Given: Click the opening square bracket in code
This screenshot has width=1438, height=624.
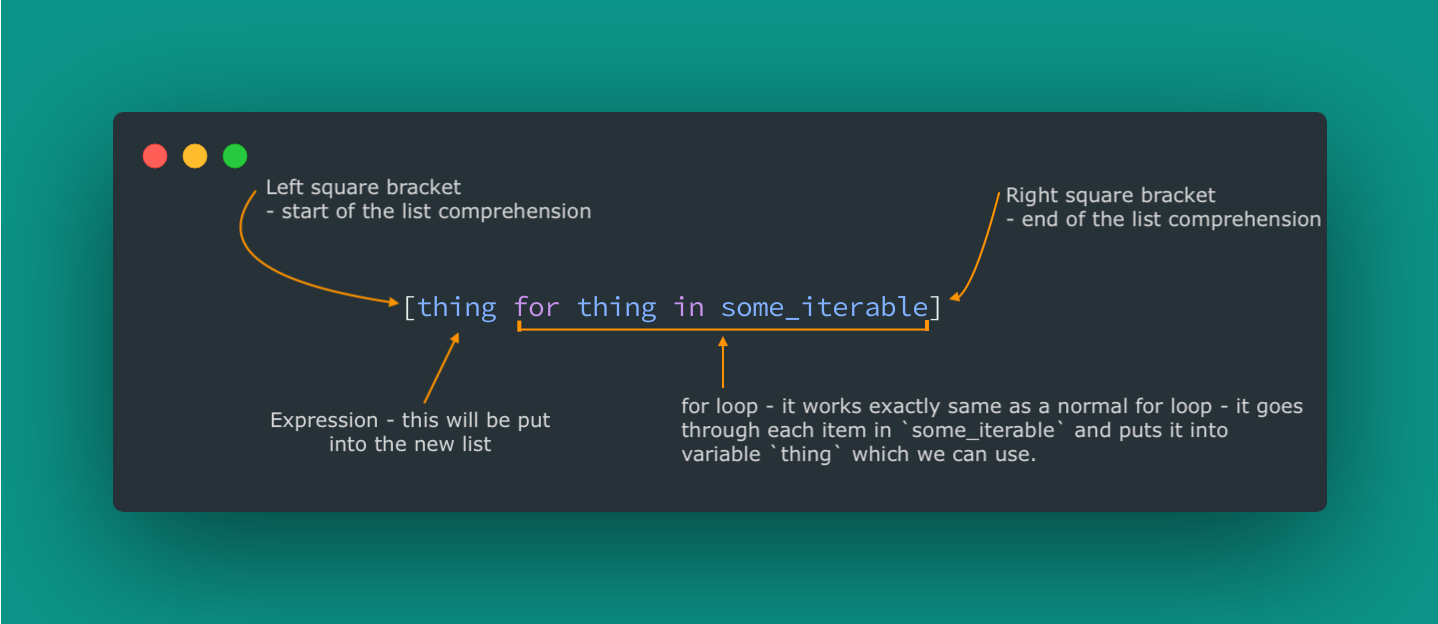Looking at the screenshot, I should (409, 307).
